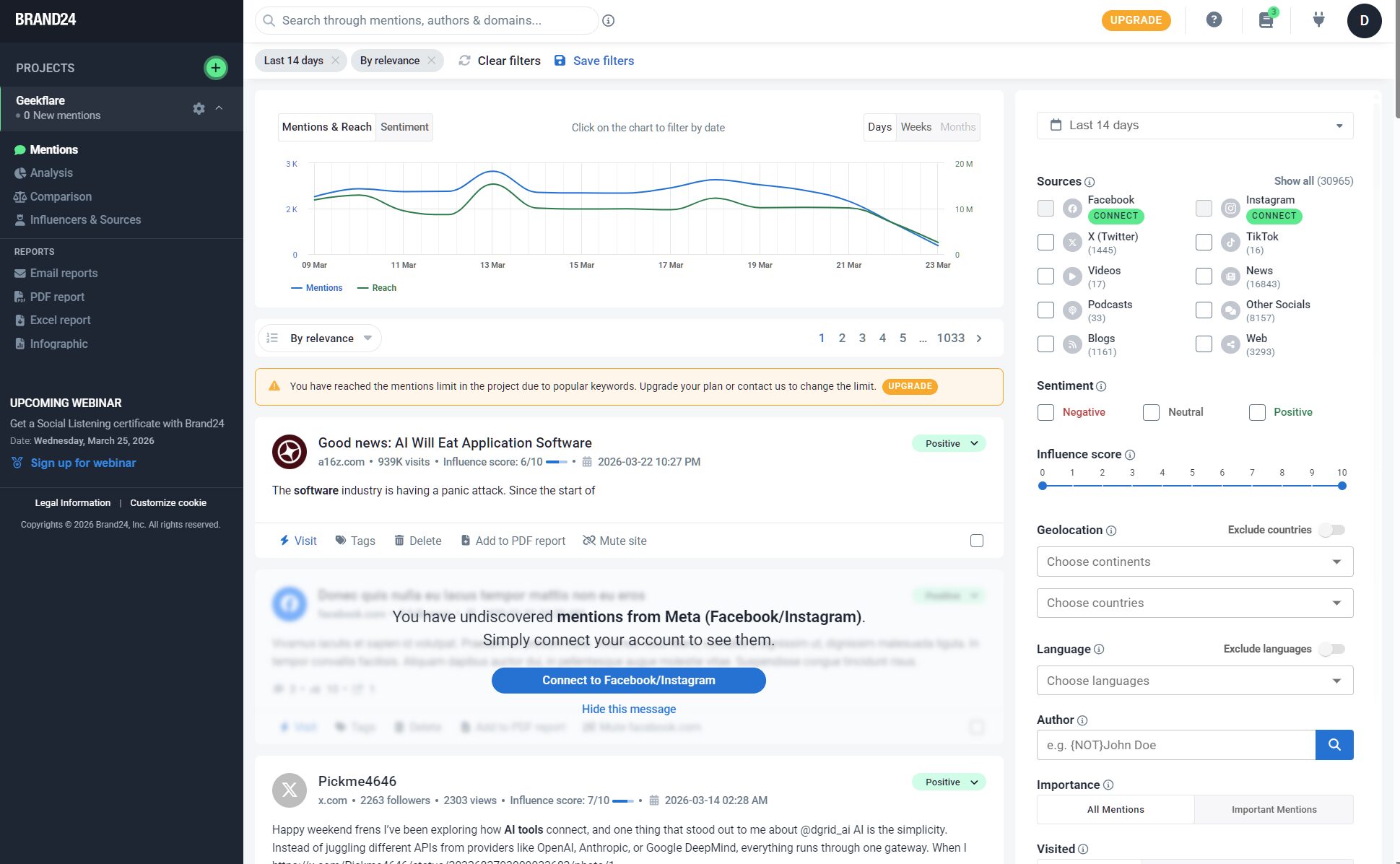
Task: Open the By relevance sort dropdown
Action: pos(320,339)
